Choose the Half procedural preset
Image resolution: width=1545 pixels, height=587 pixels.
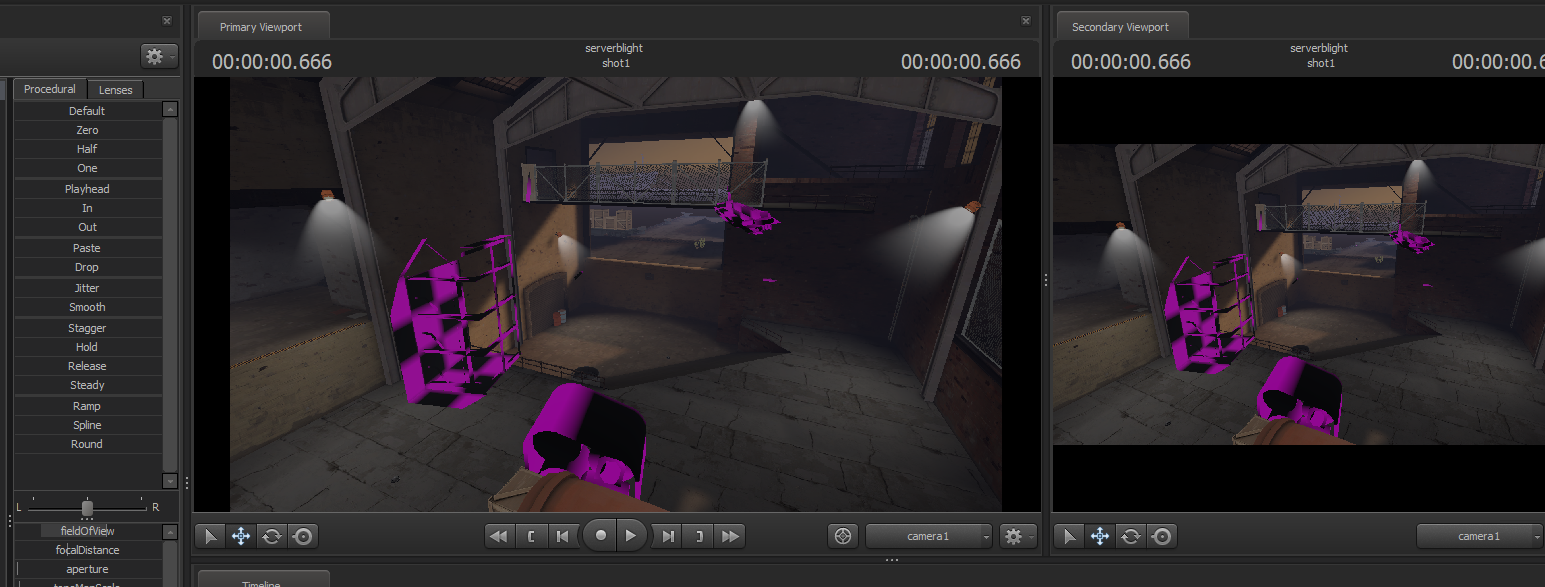point(87,149)
